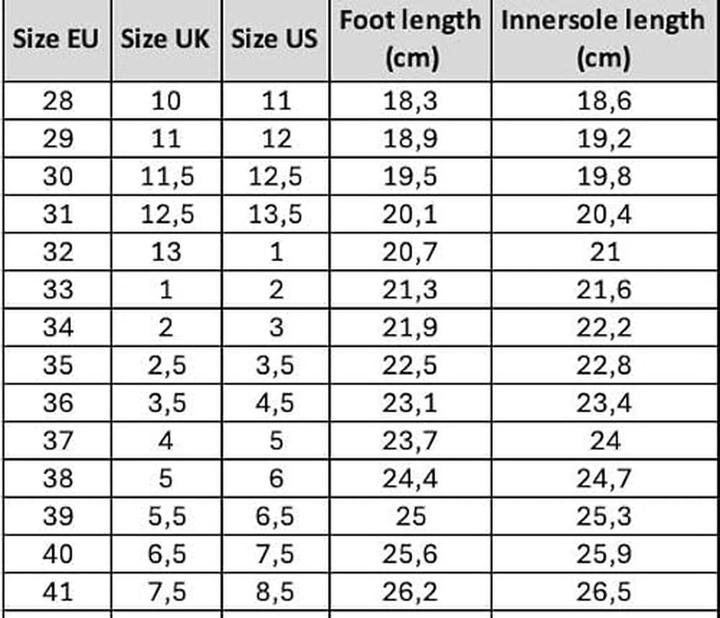Select innersole length 19,2 cell
720x618 pixels.
[x=602, y=140]
